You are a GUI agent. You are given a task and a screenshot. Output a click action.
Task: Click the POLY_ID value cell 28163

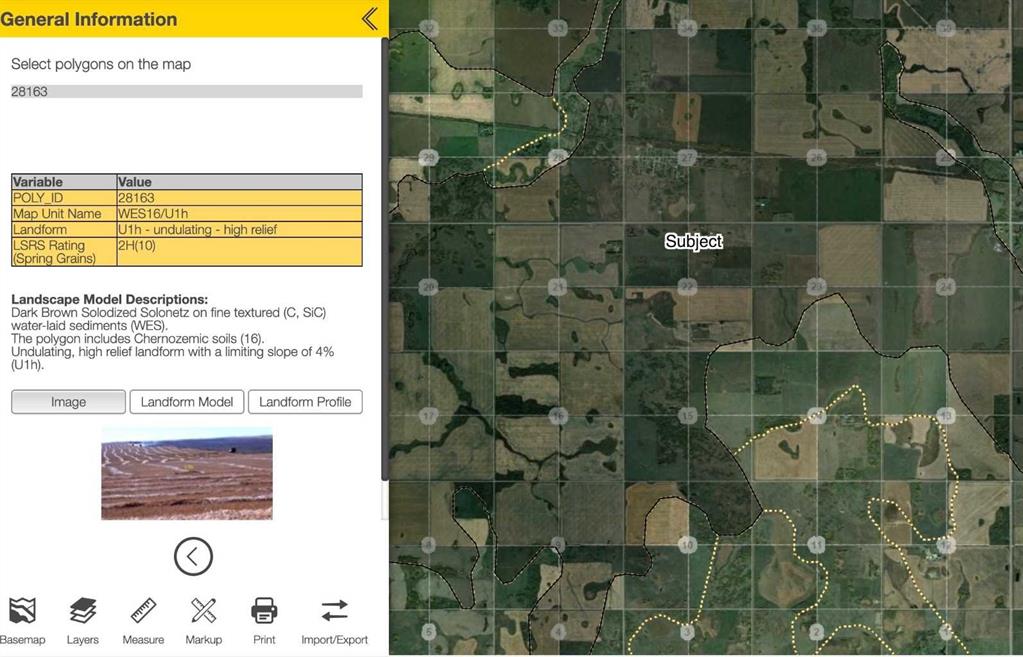point(238,198)
